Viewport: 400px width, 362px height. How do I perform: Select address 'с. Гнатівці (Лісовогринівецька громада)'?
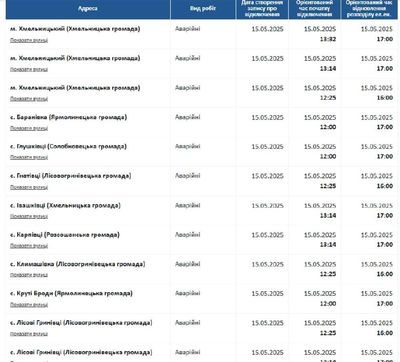coord(71,176)
